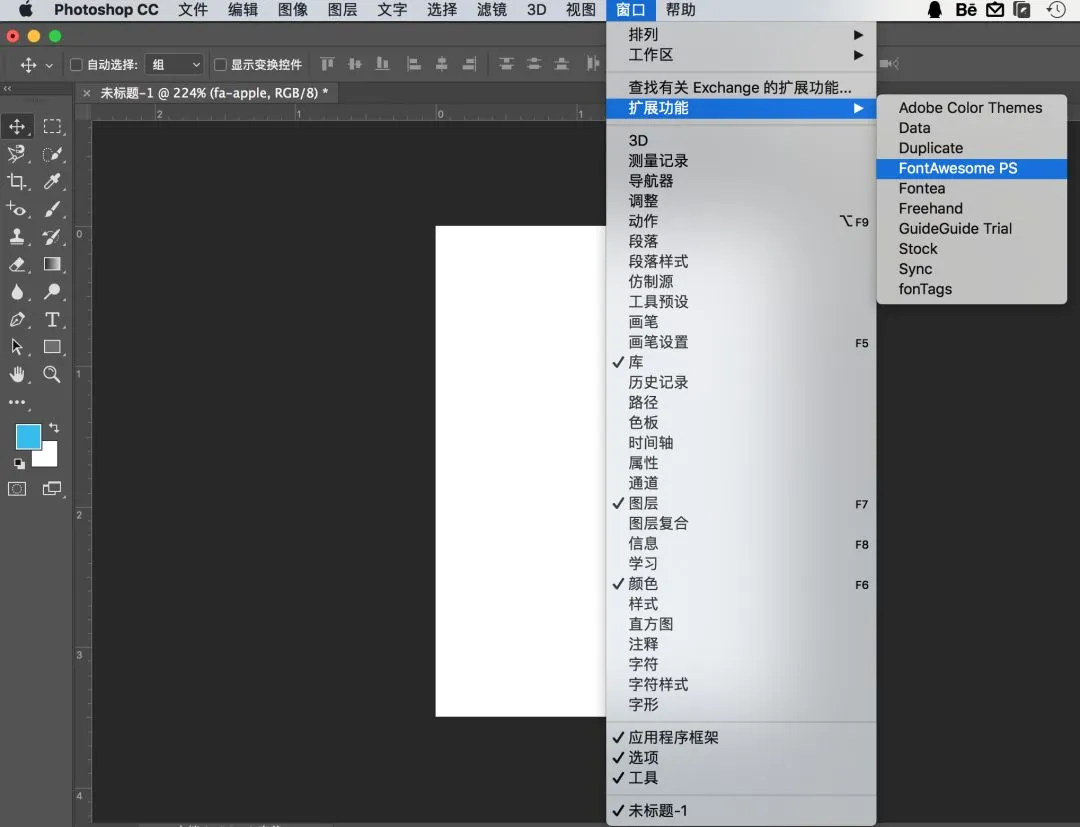The height and width of the screenshot is (827, 1080).
Task: Open the fonTags extension
Action: 972,289
